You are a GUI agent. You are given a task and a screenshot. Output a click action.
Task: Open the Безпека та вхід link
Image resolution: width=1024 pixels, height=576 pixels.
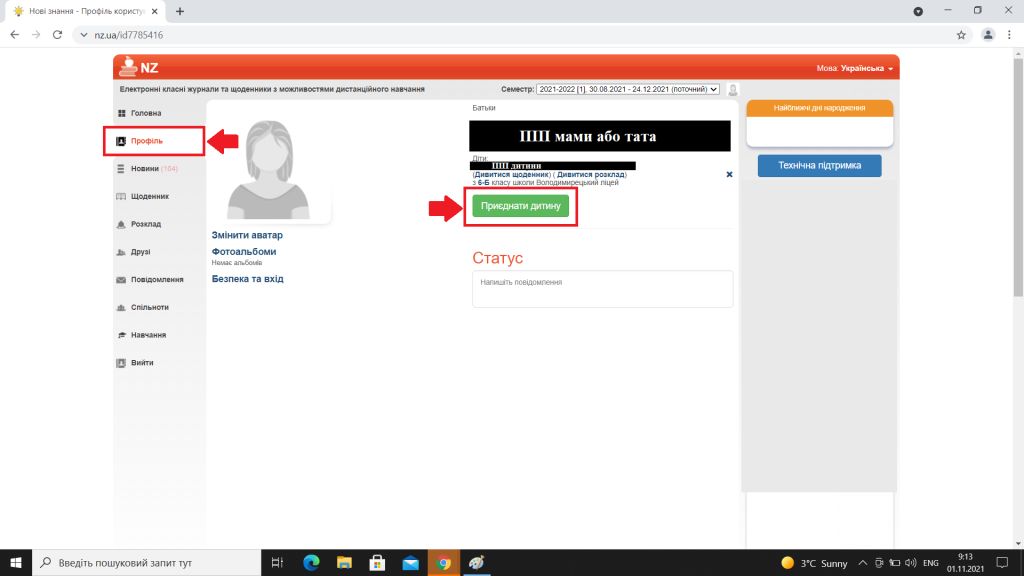[248, 279]
